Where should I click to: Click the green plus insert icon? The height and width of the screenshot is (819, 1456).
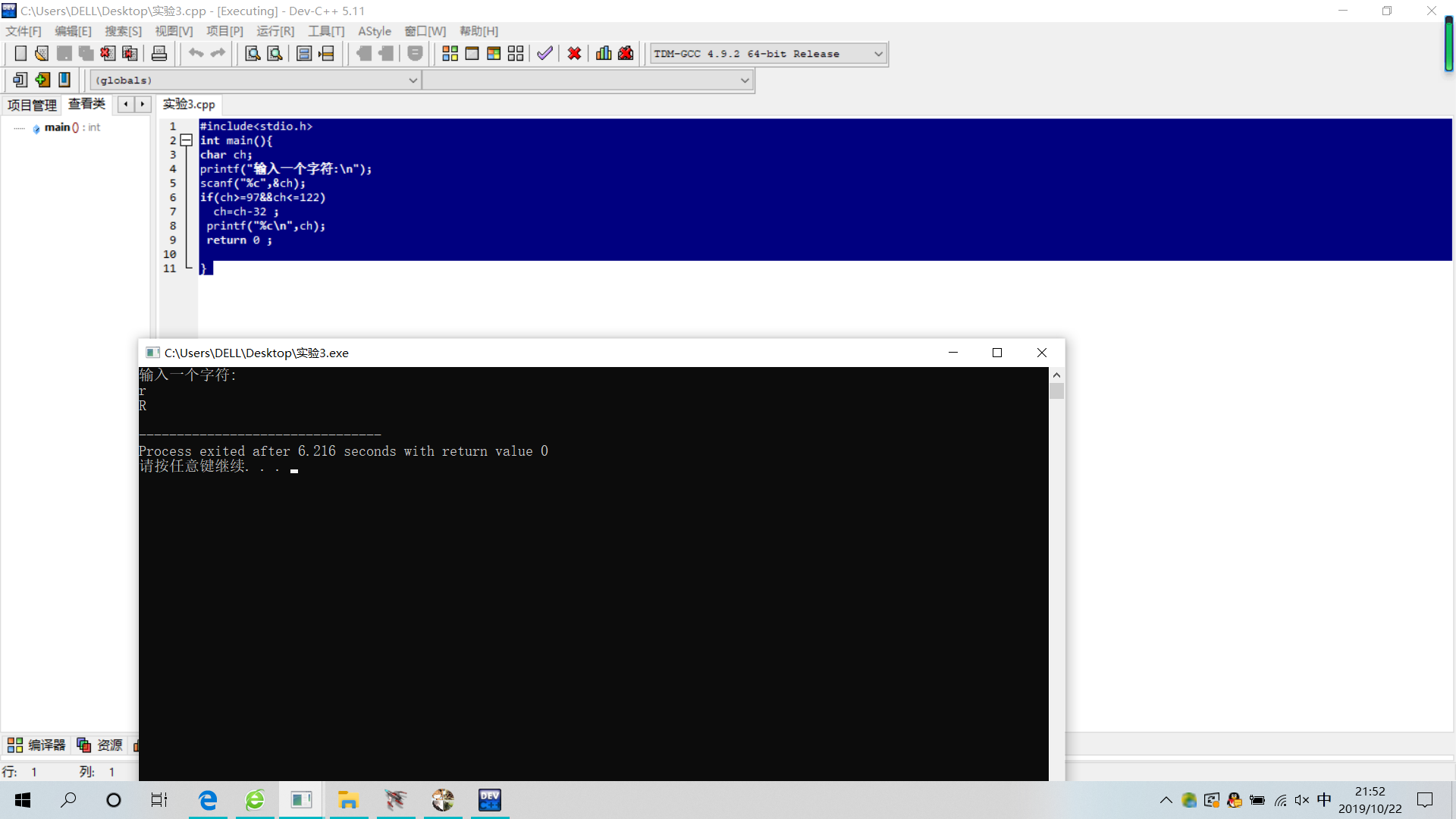click(42, 80)
